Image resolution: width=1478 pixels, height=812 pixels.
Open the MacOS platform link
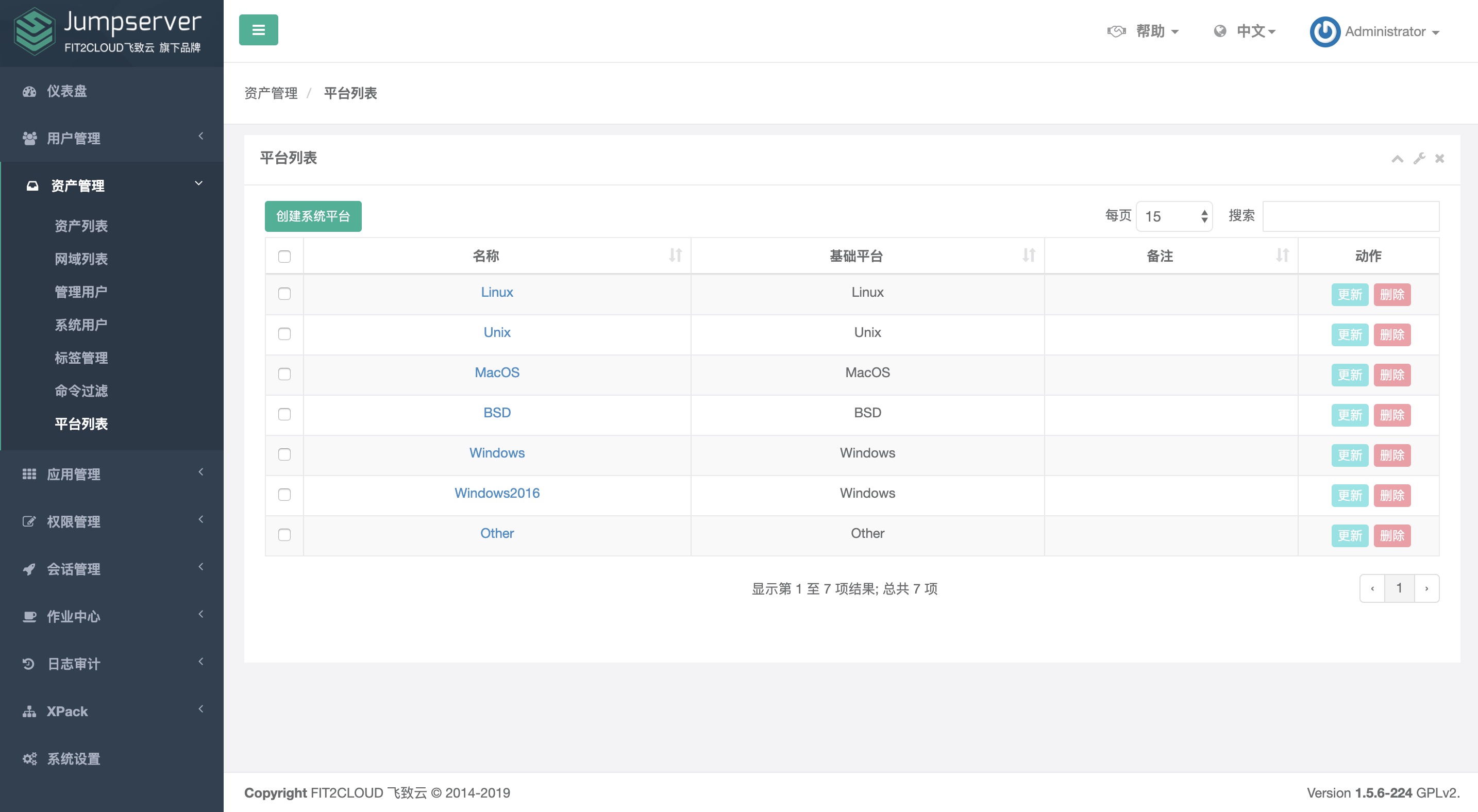(x=497, y=372)
